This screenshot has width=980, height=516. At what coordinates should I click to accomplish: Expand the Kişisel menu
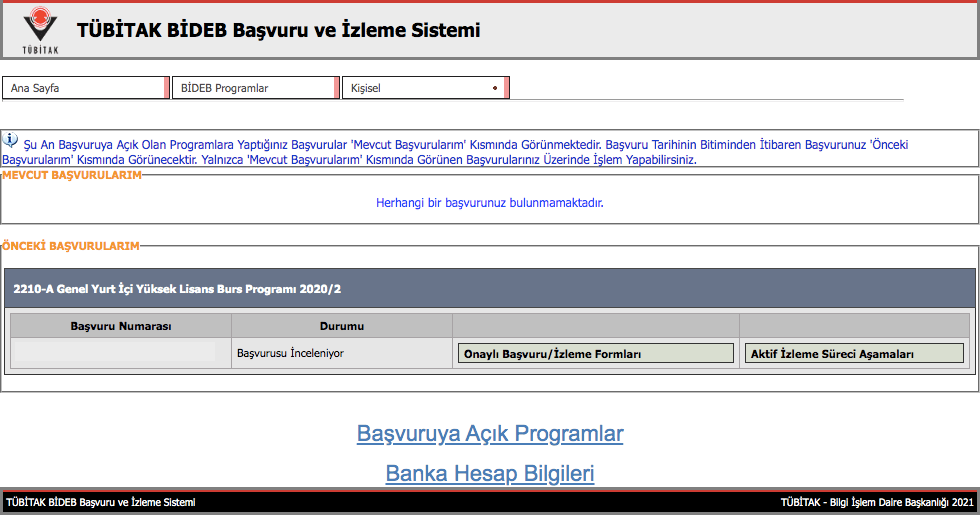425,88
